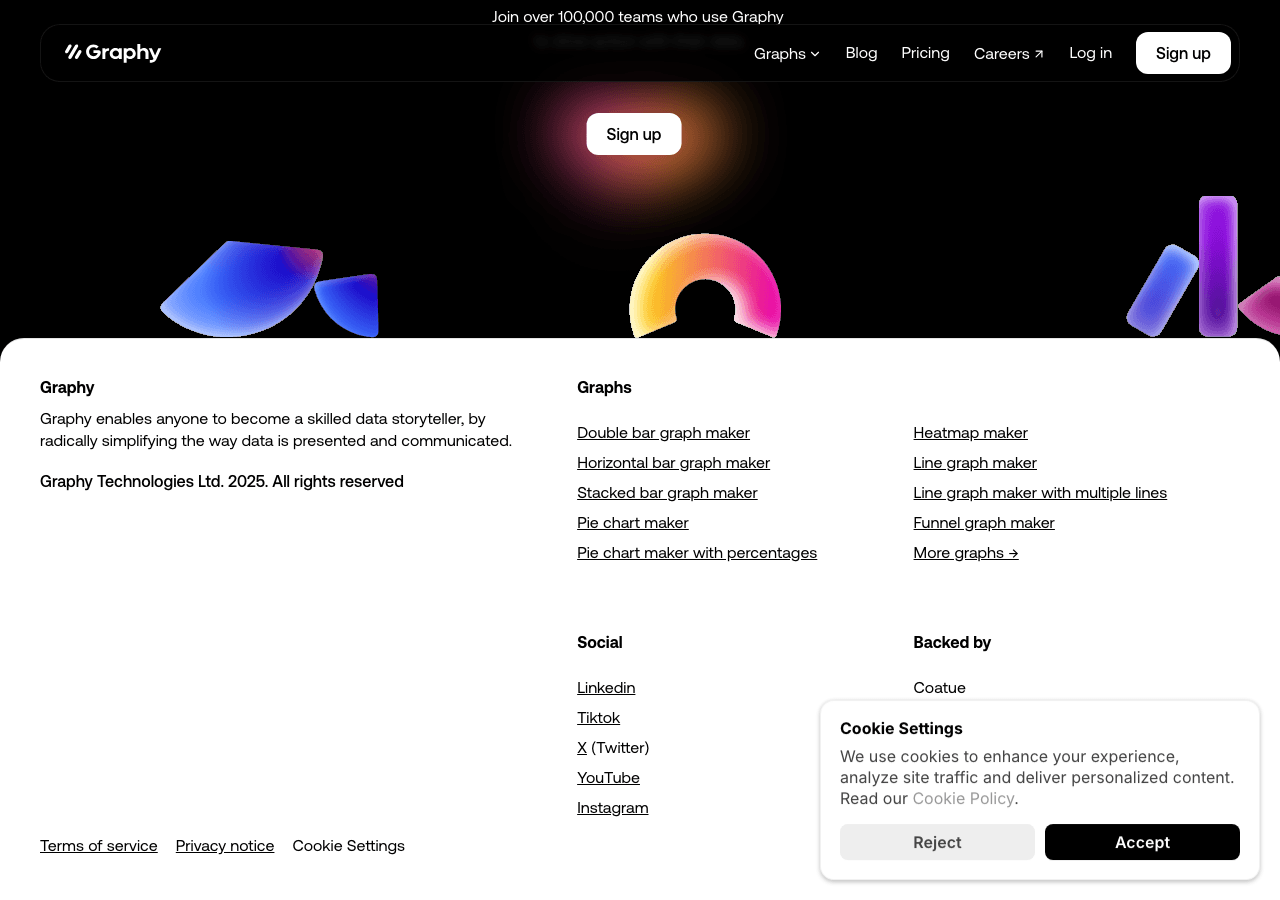This screenshot has height=900, width=1280.
Task: Open Stacked bar graph maker link
Action: pyautogui.click(x=667, y=492)
